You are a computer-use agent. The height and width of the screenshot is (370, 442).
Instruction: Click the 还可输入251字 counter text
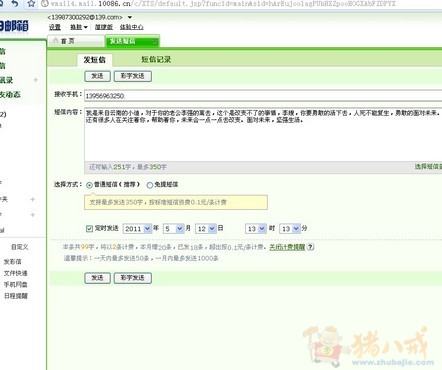point(128,167)
